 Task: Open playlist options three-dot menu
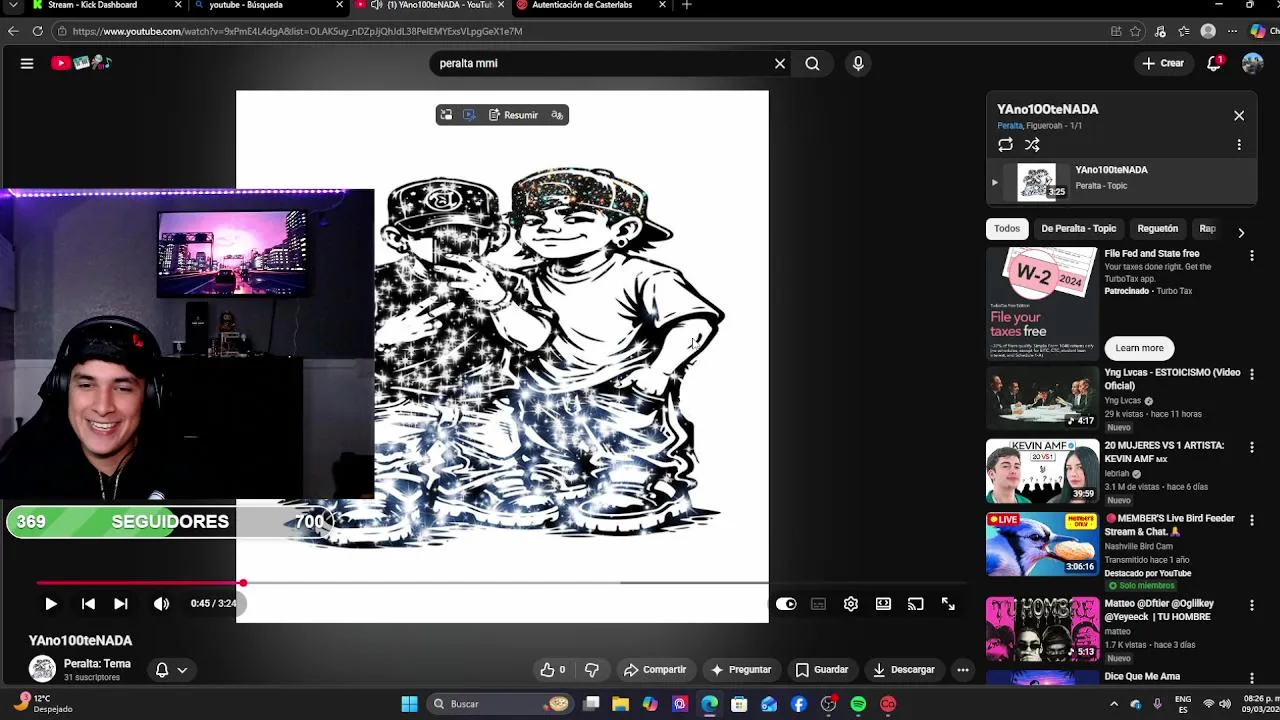[x=1239, y=145]
